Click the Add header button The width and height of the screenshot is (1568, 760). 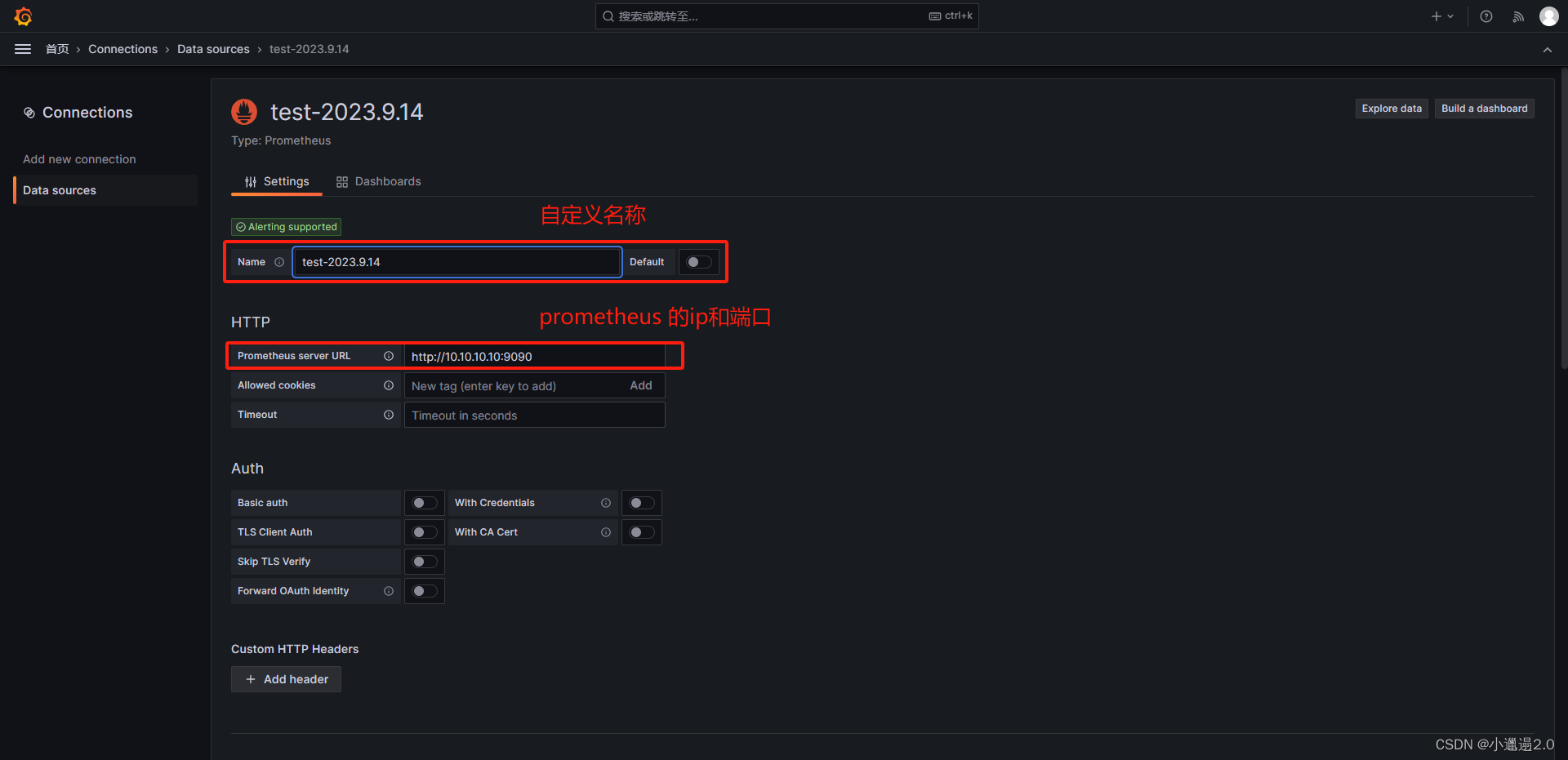pos(286,679)
